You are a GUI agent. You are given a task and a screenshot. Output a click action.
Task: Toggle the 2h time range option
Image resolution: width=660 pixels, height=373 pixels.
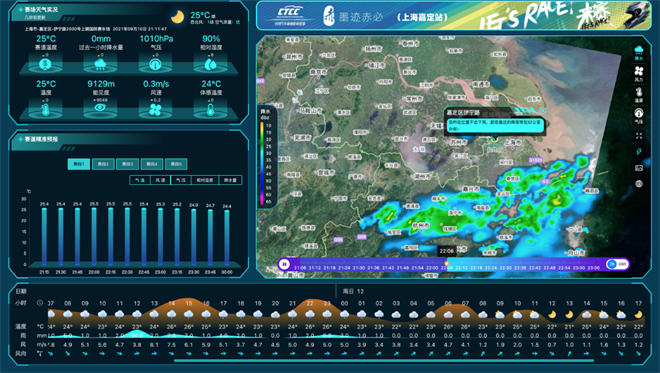[612, 264]
